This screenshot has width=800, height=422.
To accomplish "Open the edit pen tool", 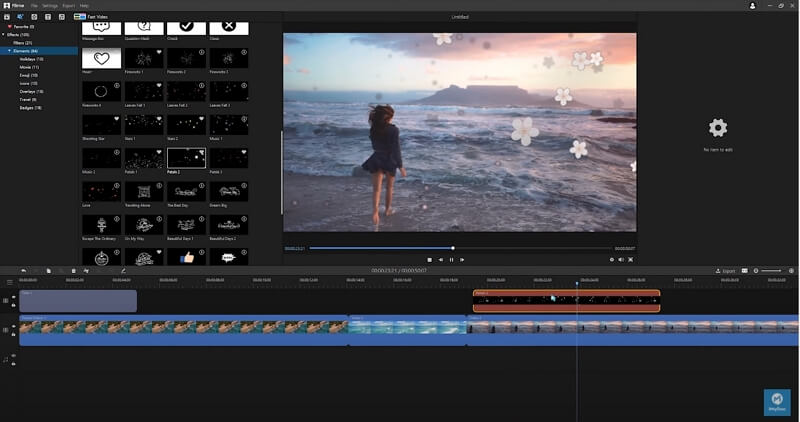I will pyautogui.click(x=123, y=271).
